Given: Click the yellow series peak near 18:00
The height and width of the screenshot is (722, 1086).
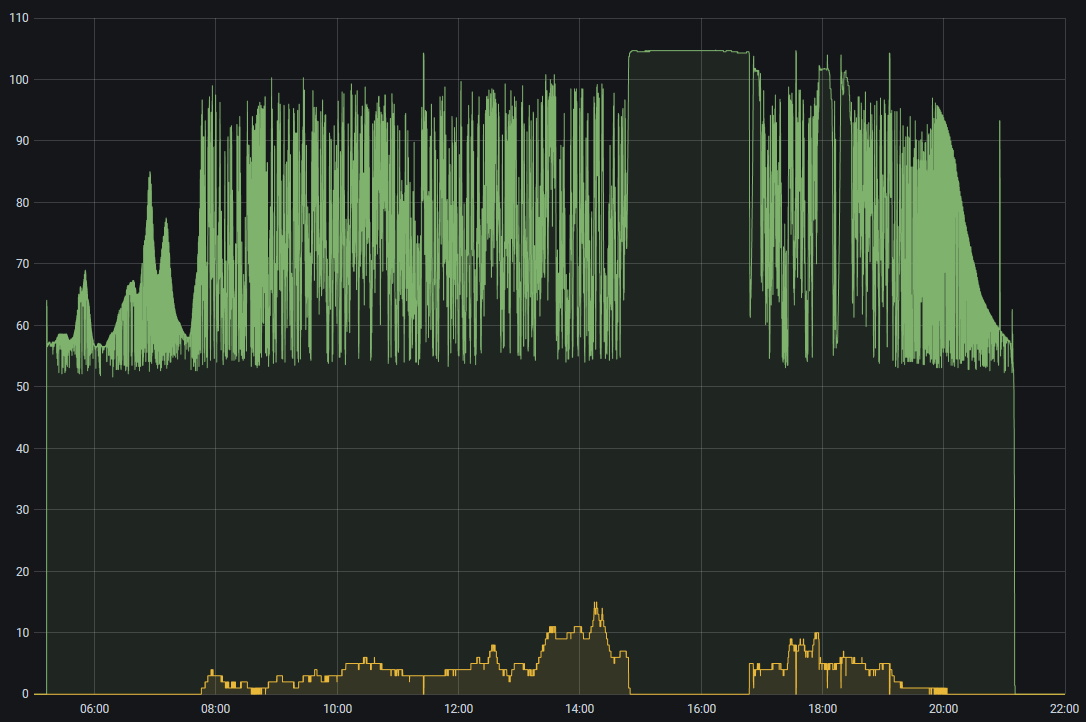Looking at the screenshot, I should (817, 634).
